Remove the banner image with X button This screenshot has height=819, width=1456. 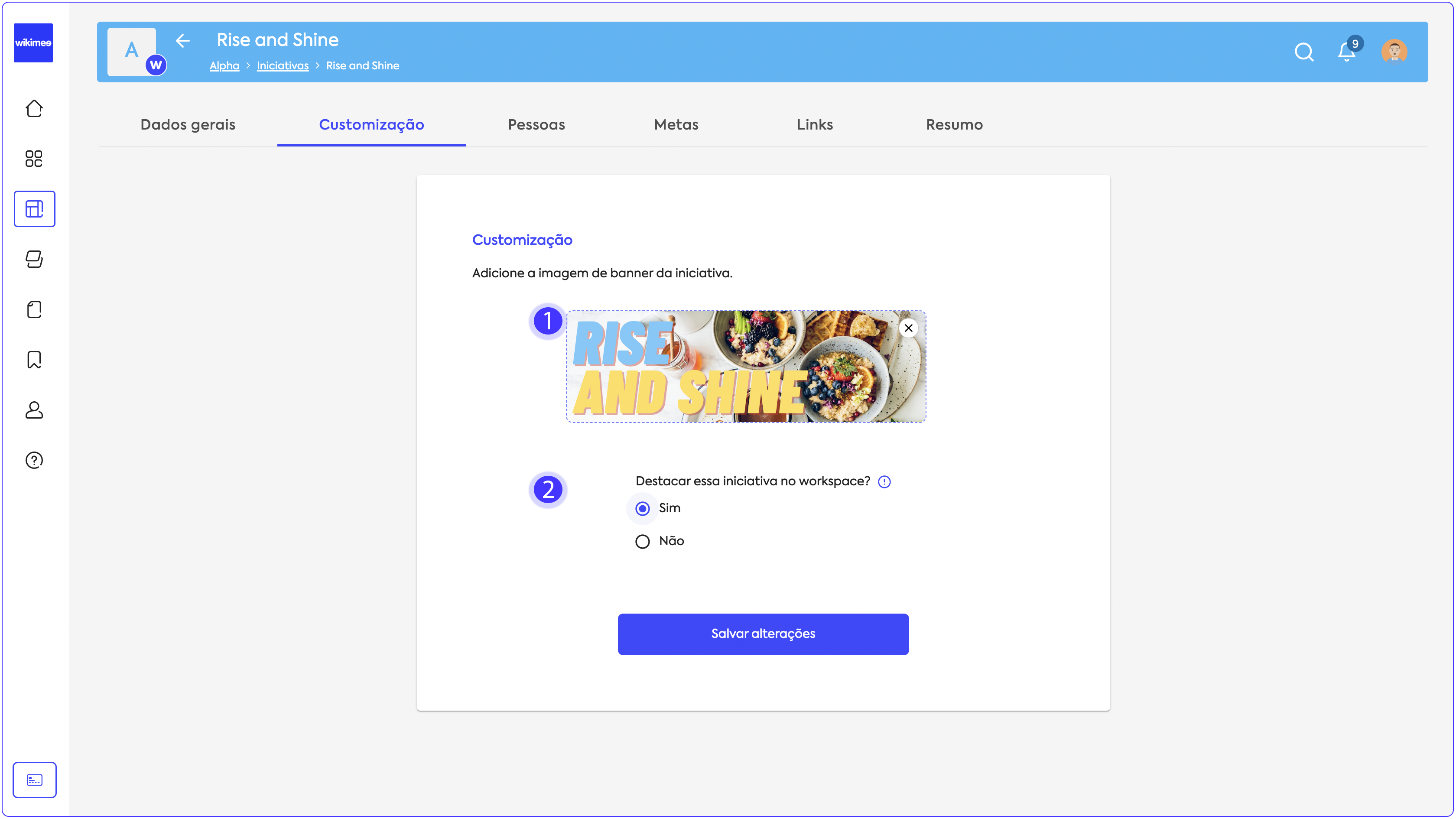(908, 328)
